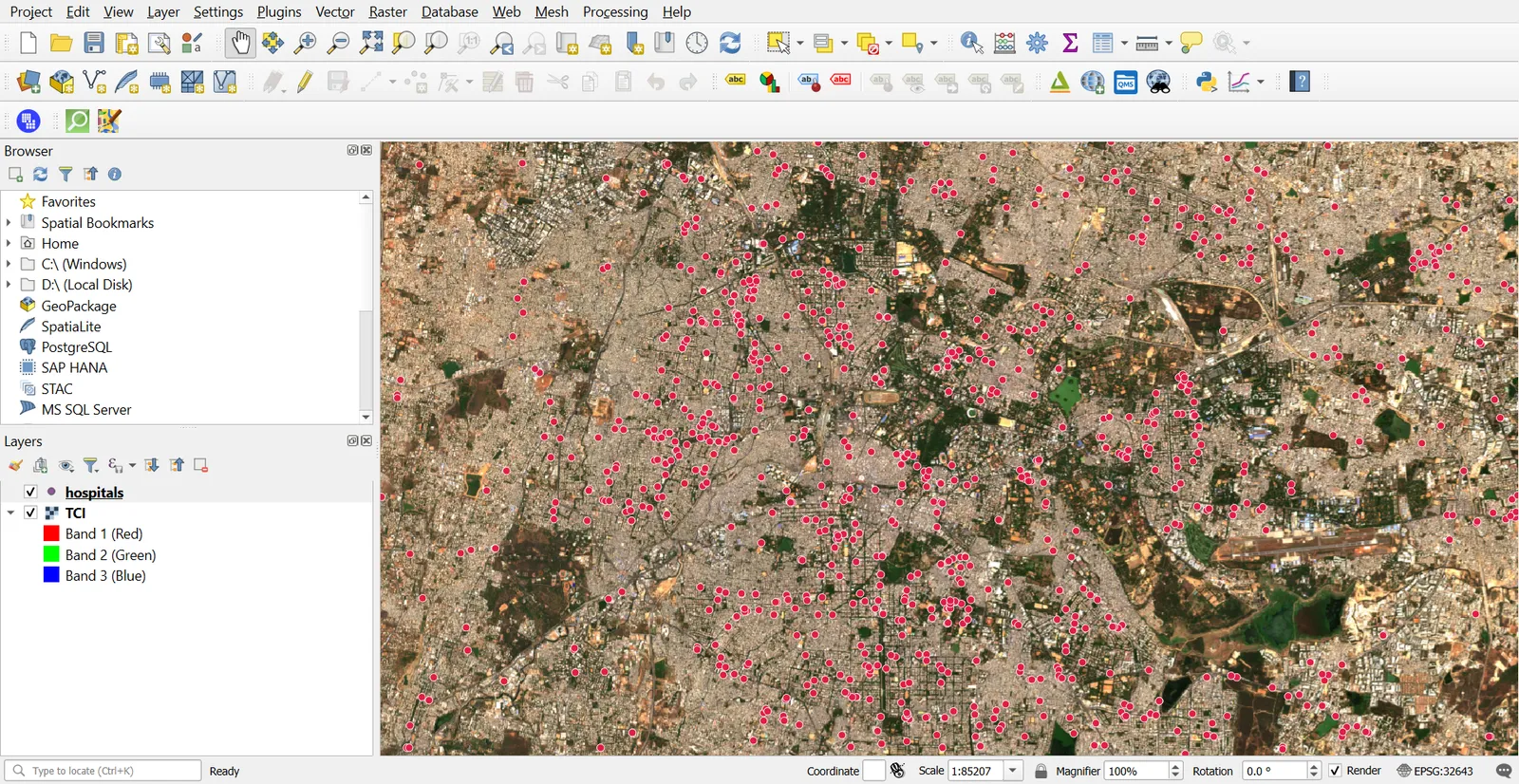The image size is (1519, 784).
Task: Open the Data Source Manager icon
Action: coord(28,83)
